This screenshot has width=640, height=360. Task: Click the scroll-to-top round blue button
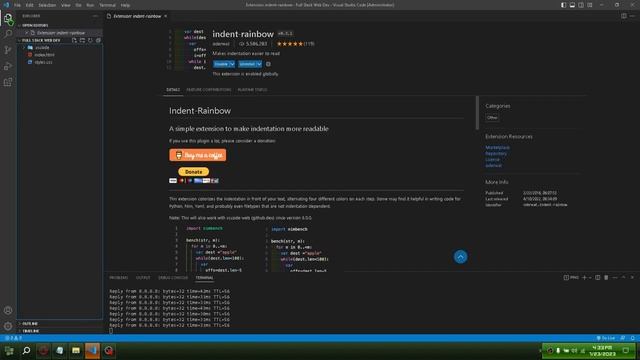pos(460,257)
